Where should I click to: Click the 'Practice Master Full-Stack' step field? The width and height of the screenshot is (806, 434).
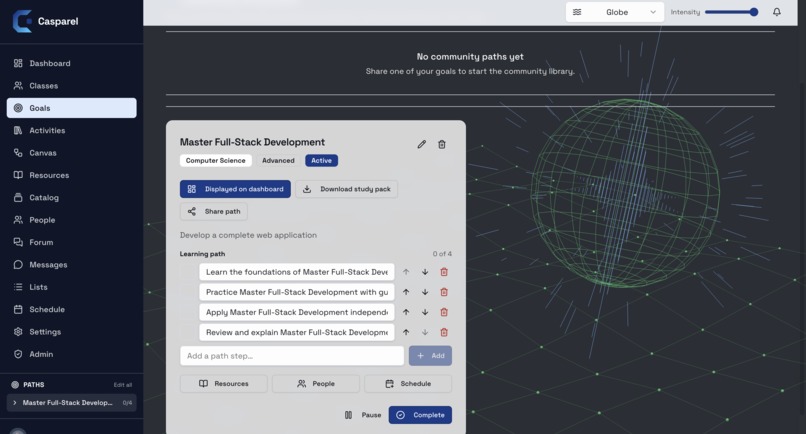(297, 292)
